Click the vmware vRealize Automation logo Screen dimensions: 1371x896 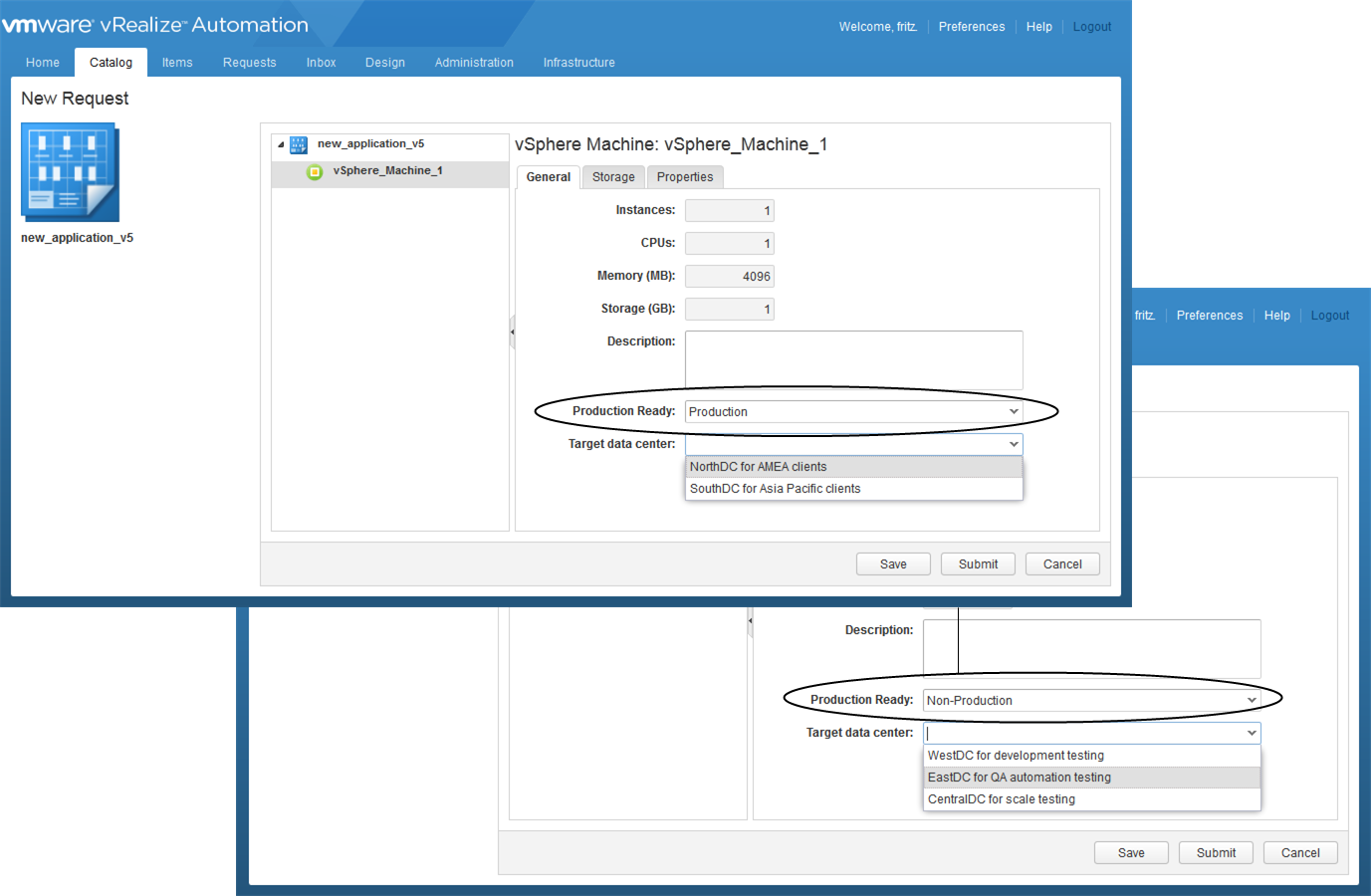coord(155,25)
